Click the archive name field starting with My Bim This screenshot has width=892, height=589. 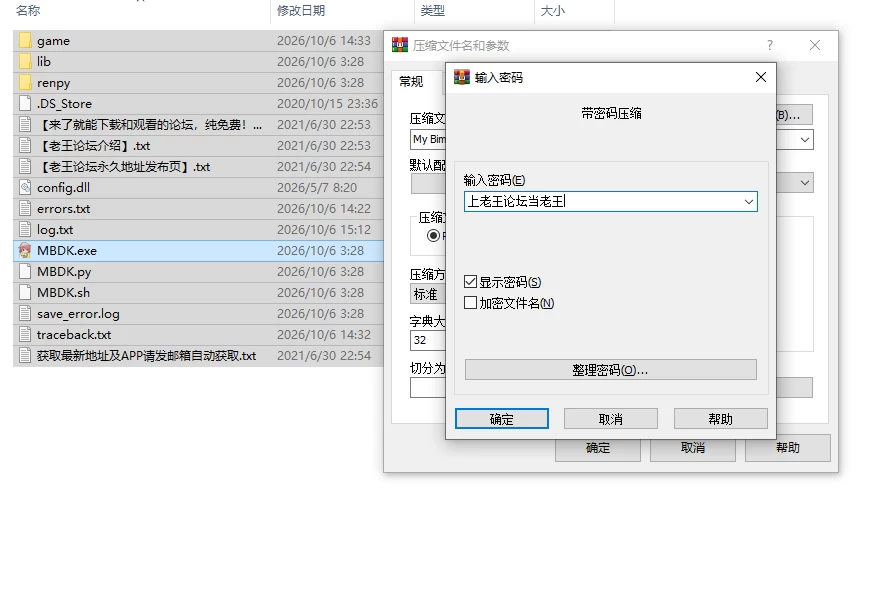tap(428, 139)
